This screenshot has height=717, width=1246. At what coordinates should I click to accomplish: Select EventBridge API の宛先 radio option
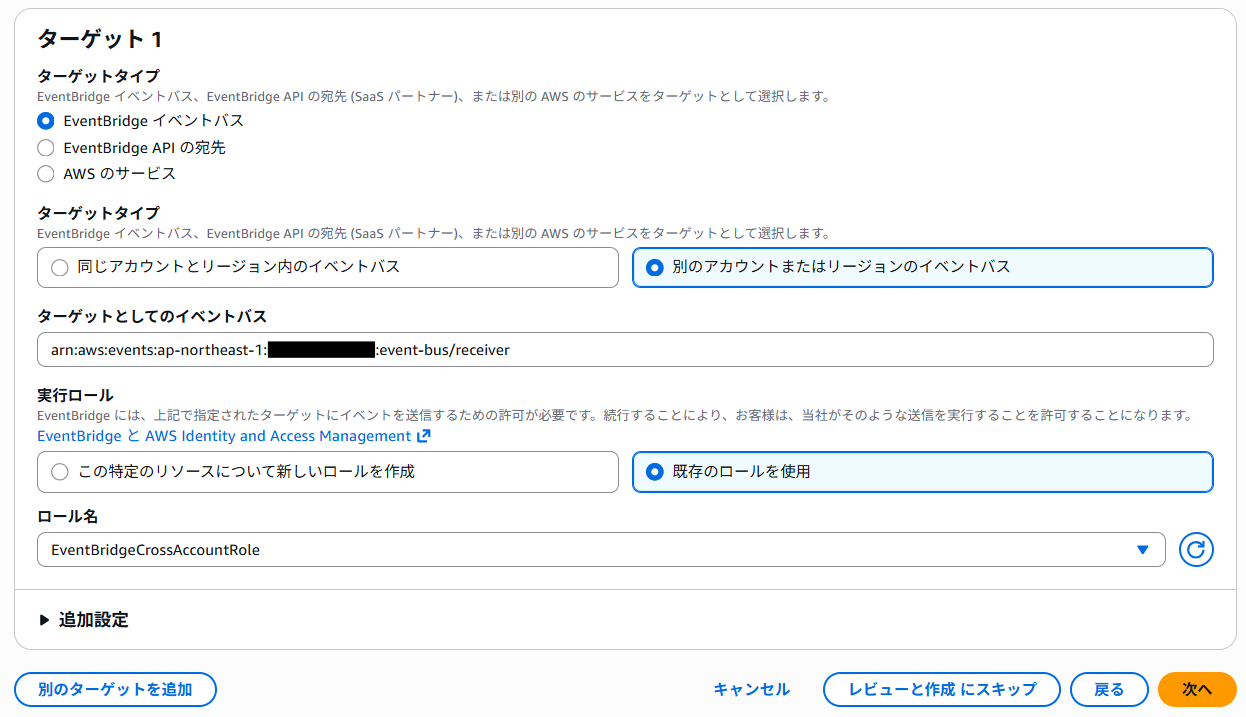click(x=45, y=147)
